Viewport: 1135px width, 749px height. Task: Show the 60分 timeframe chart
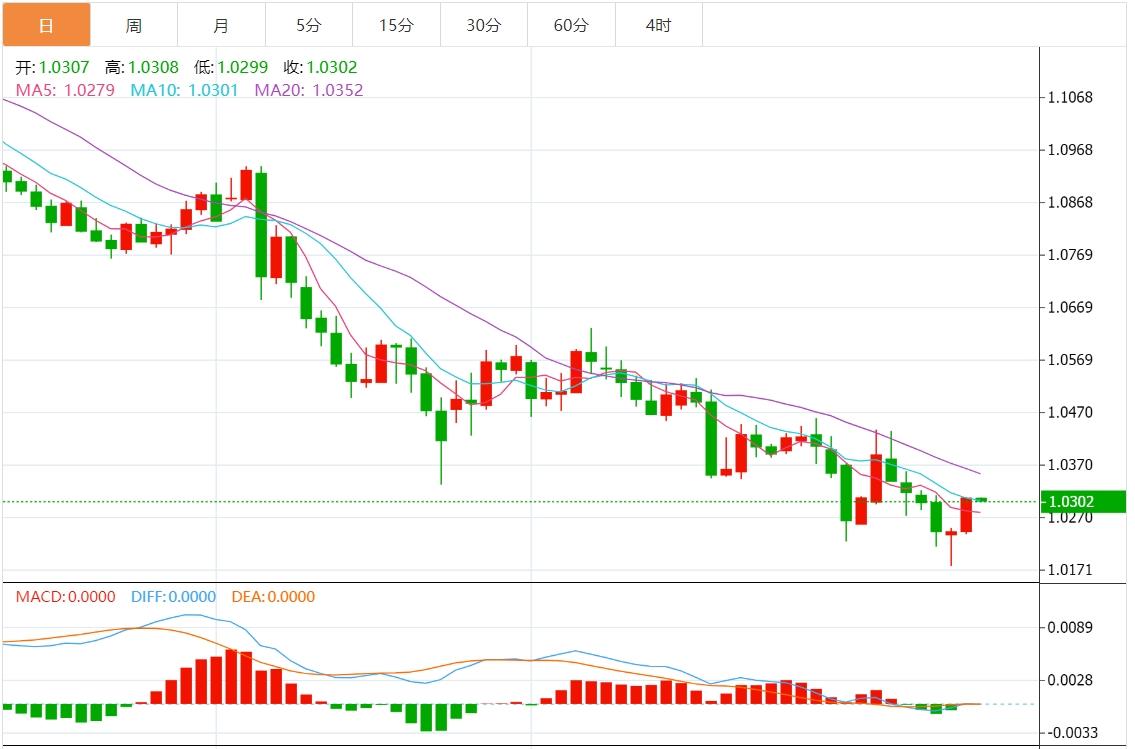[571, 25]
